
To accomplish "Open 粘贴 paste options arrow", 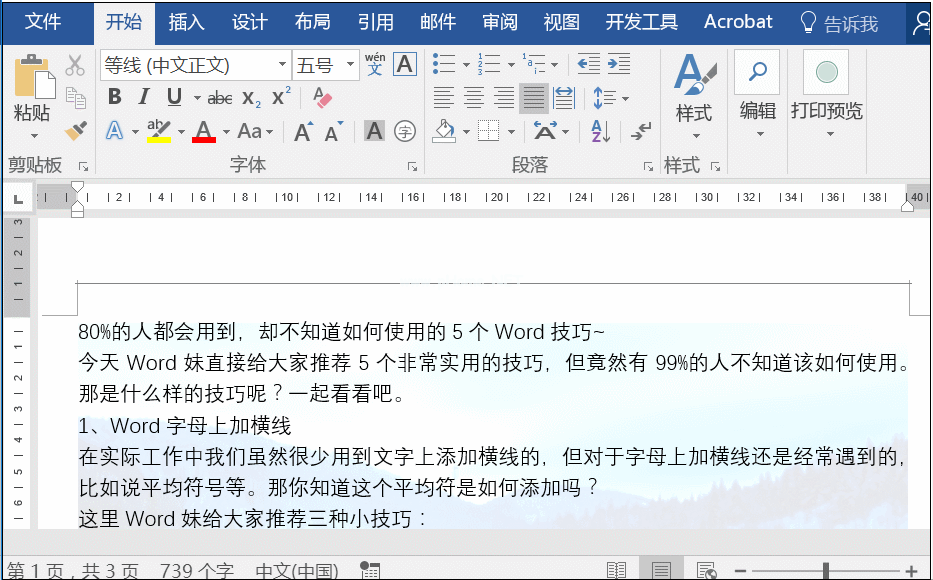I will click(x=34, y=136).
